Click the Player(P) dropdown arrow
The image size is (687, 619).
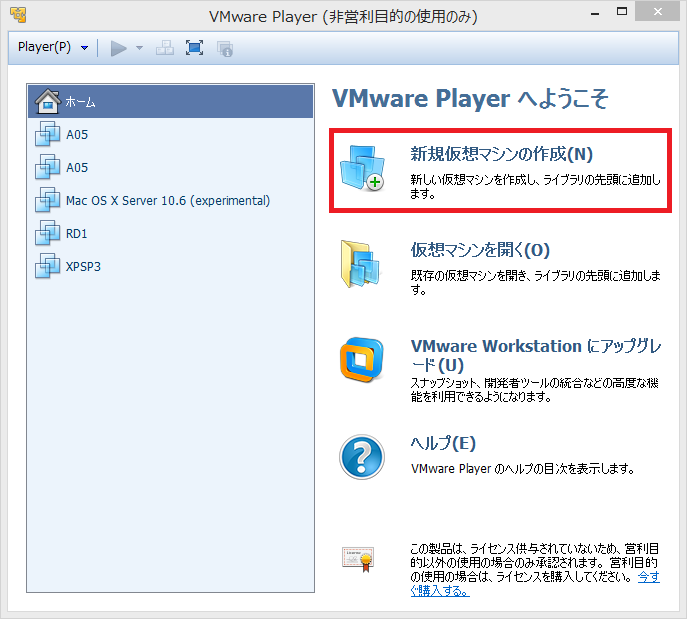tap(85, 48)
